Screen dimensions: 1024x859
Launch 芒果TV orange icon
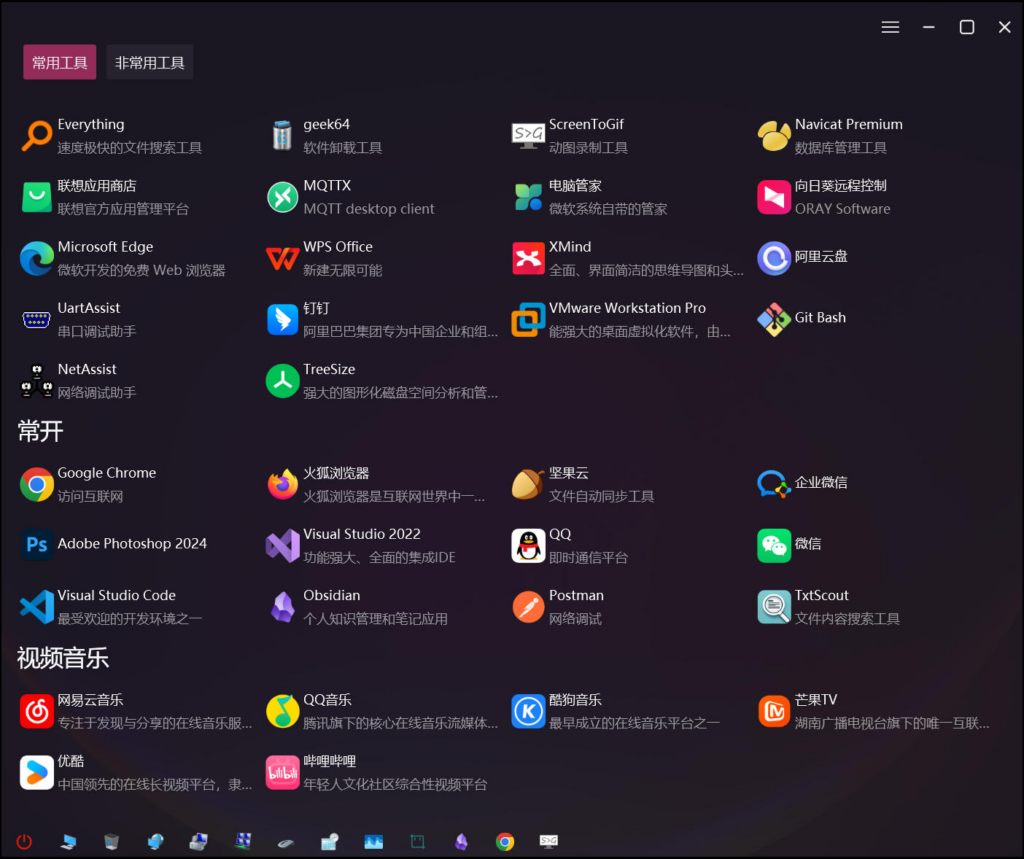click(x=774, y=711)
